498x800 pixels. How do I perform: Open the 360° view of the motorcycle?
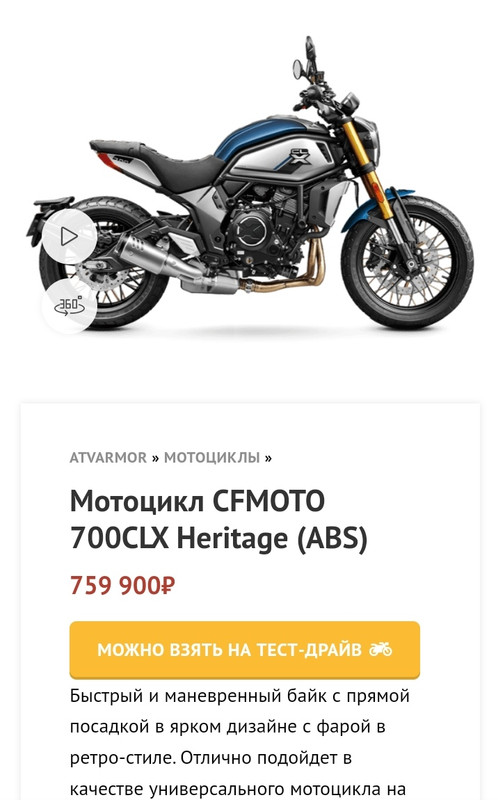[x=69, y=306]
